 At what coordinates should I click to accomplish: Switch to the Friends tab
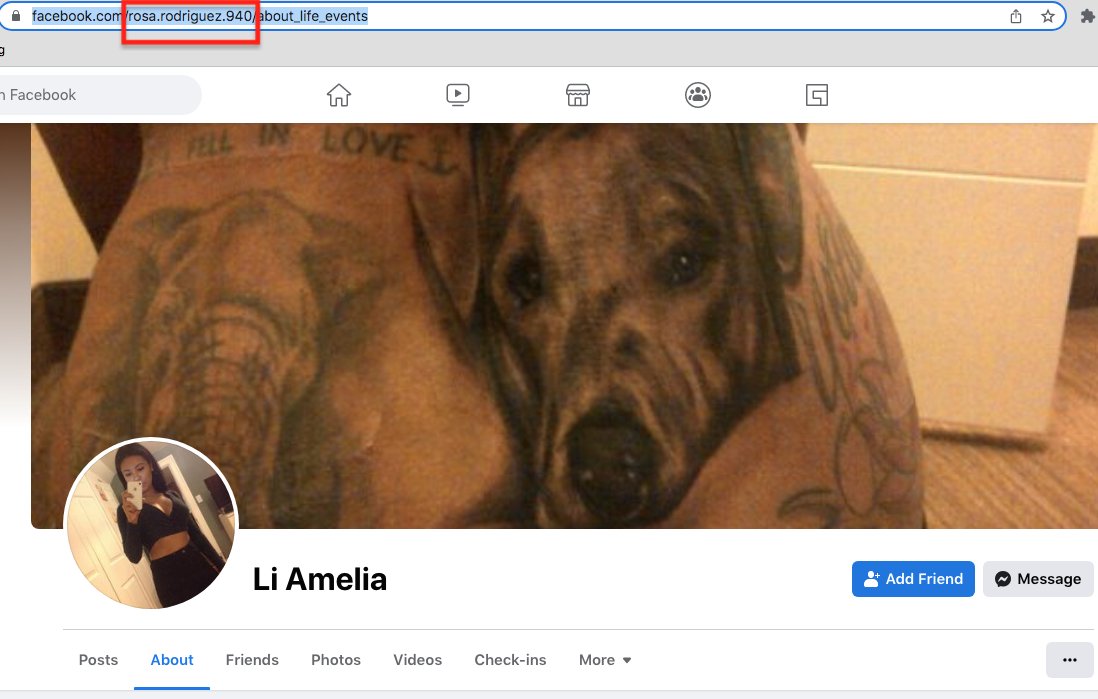(x=252, y=660)
